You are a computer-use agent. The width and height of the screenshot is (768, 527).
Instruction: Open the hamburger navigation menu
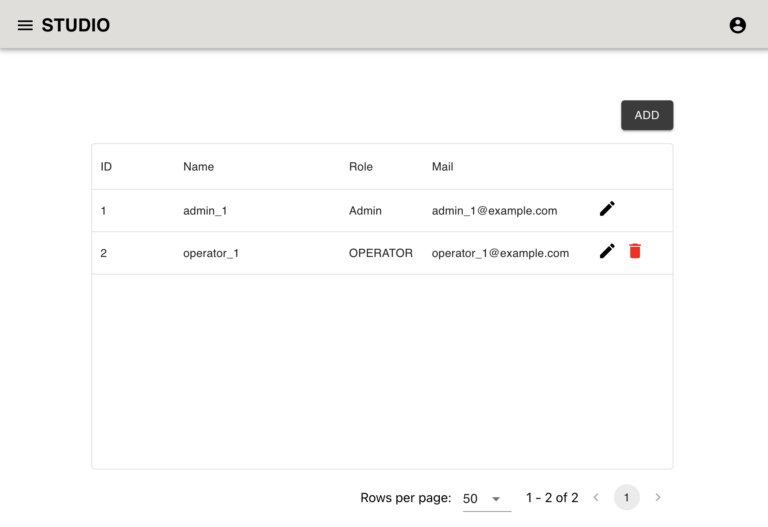coord(25,25)
